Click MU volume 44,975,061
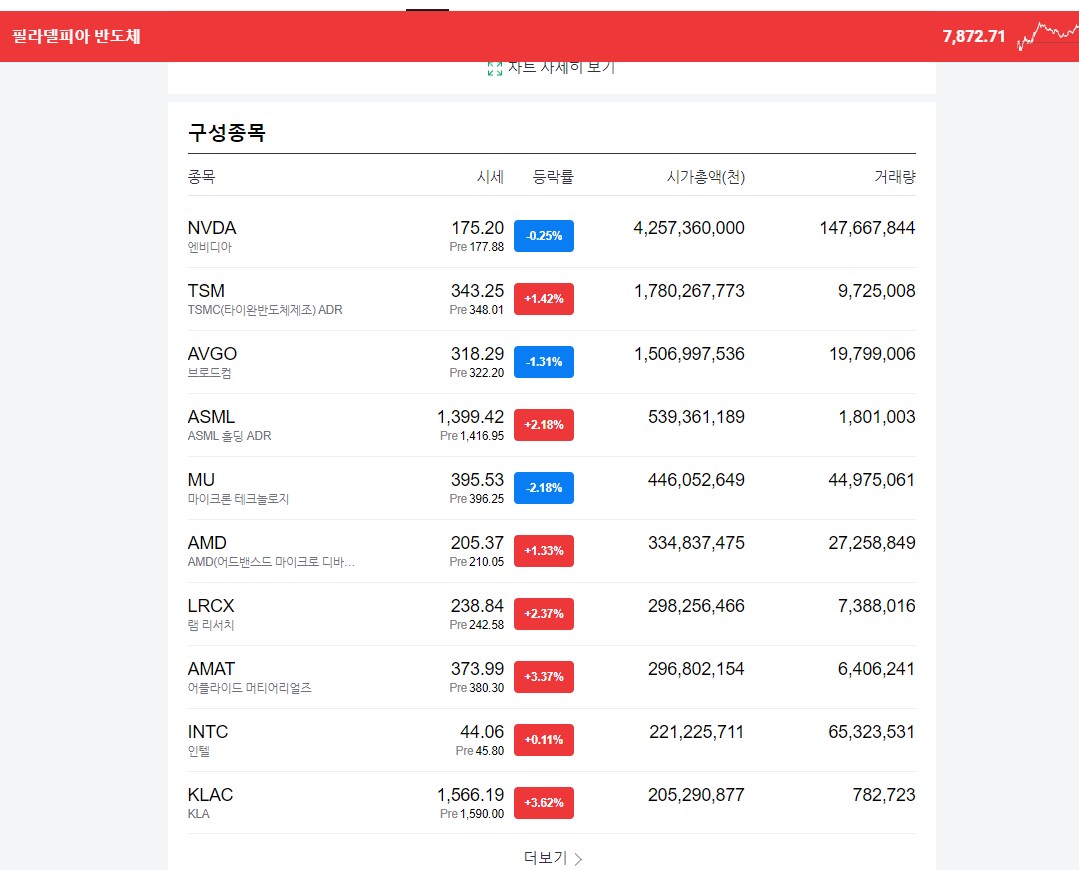 coord(871,480)
